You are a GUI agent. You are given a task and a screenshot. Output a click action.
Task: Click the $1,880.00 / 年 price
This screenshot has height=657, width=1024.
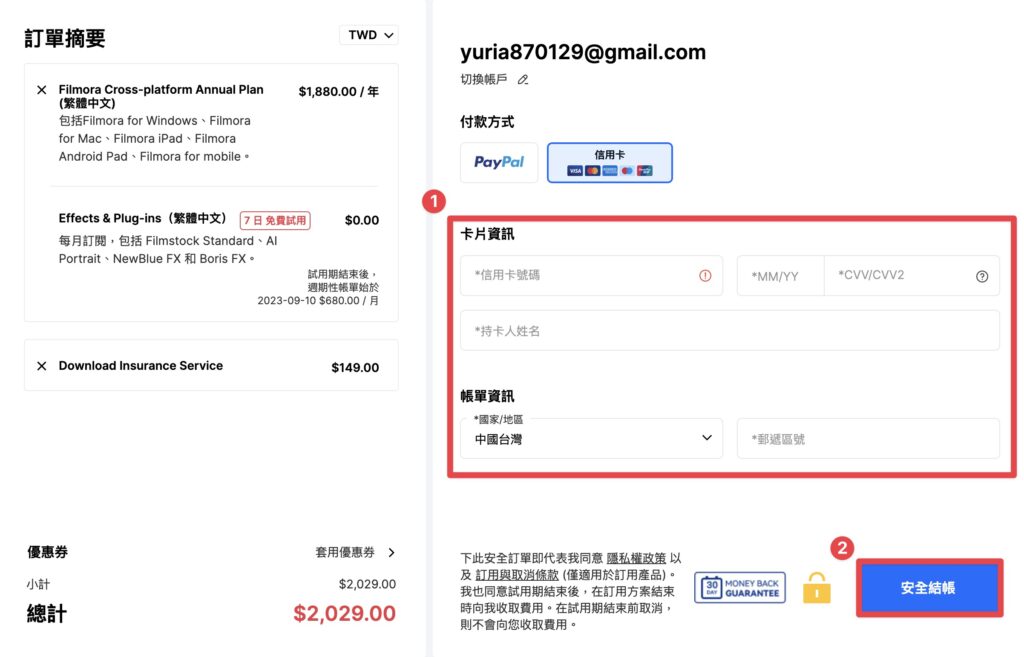click(x=338, y=91)
